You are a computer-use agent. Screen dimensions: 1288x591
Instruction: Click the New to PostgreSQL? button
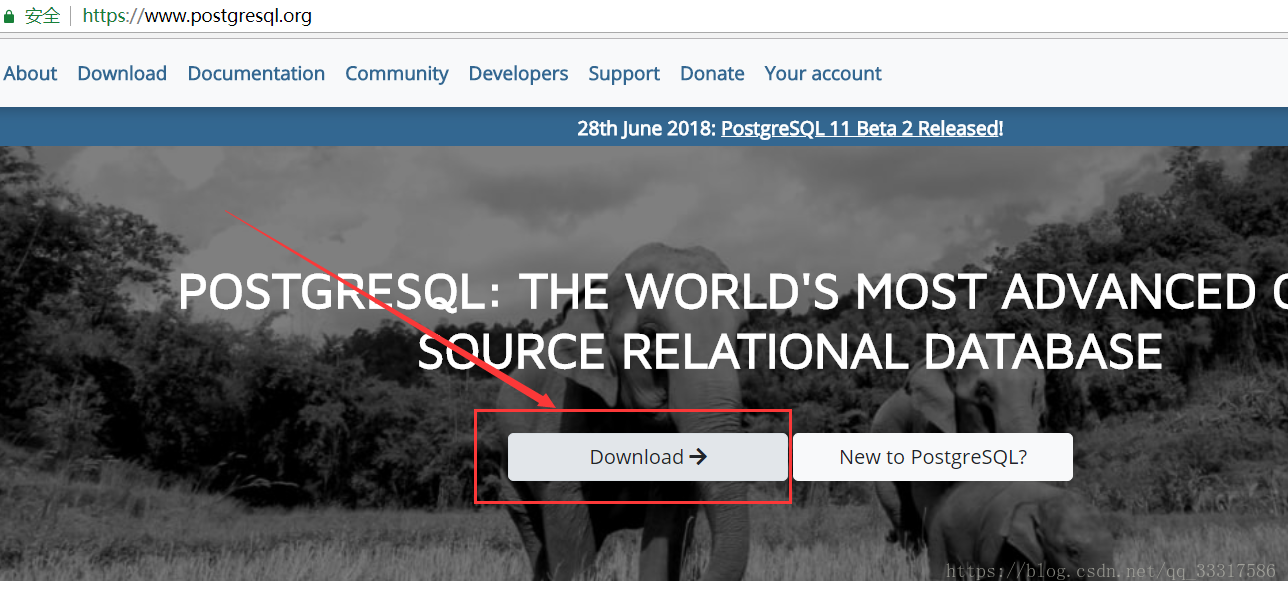[x=933, y=457]
